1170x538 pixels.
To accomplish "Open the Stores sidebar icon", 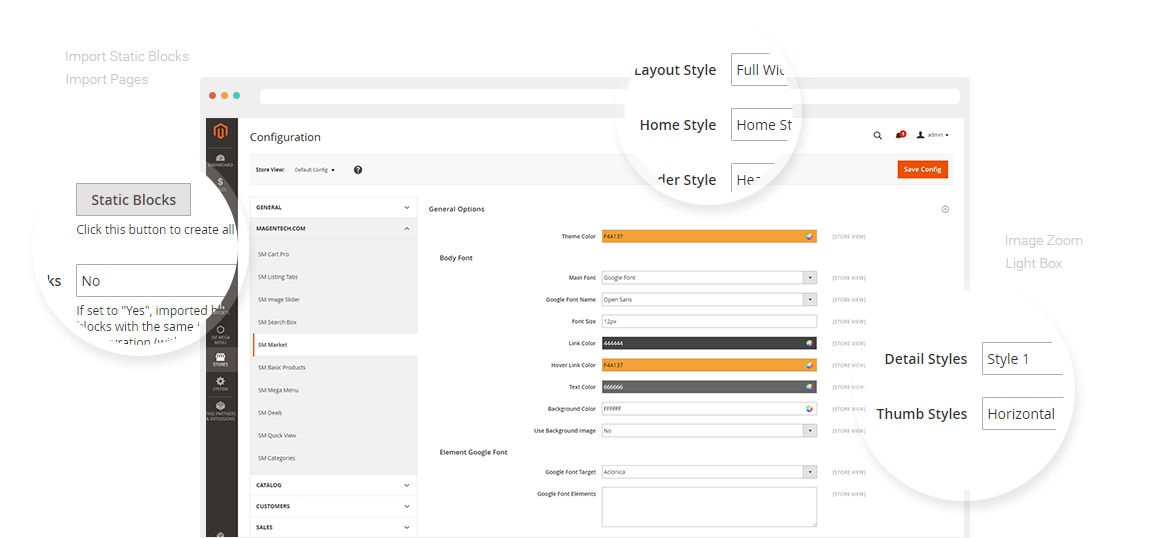I will pyautogui.click(x=221, y=359).
